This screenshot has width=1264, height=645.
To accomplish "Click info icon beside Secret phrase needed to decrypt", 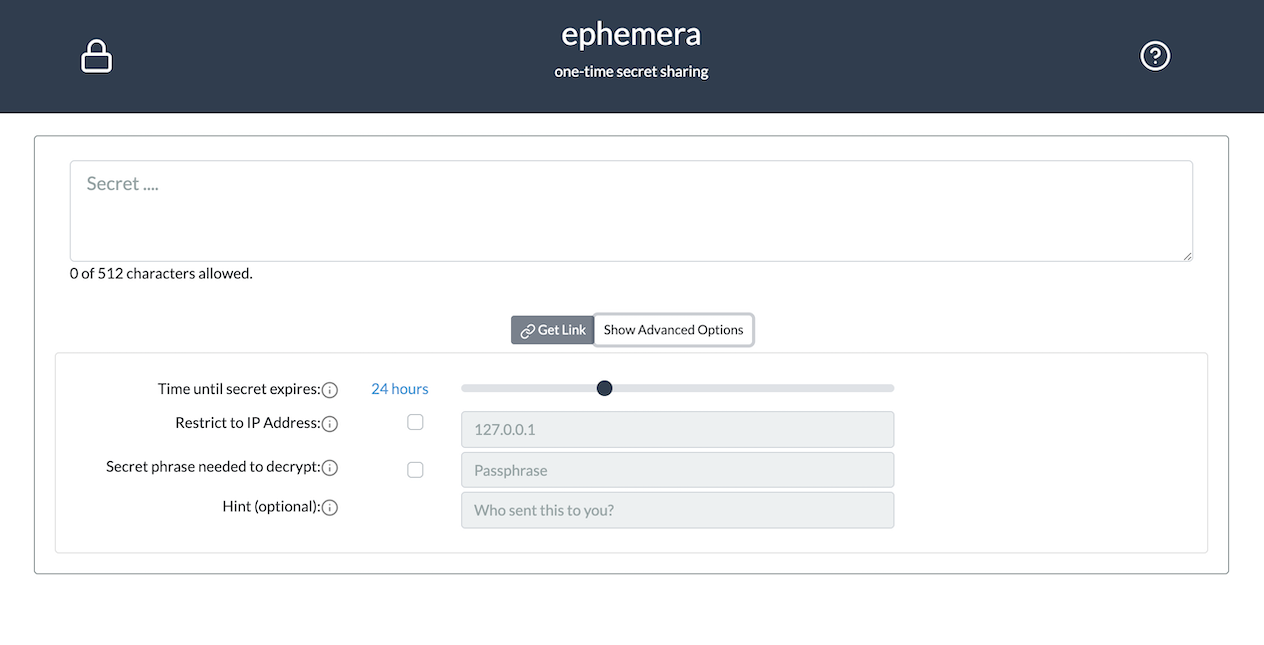I will click(x=330, y=468).
